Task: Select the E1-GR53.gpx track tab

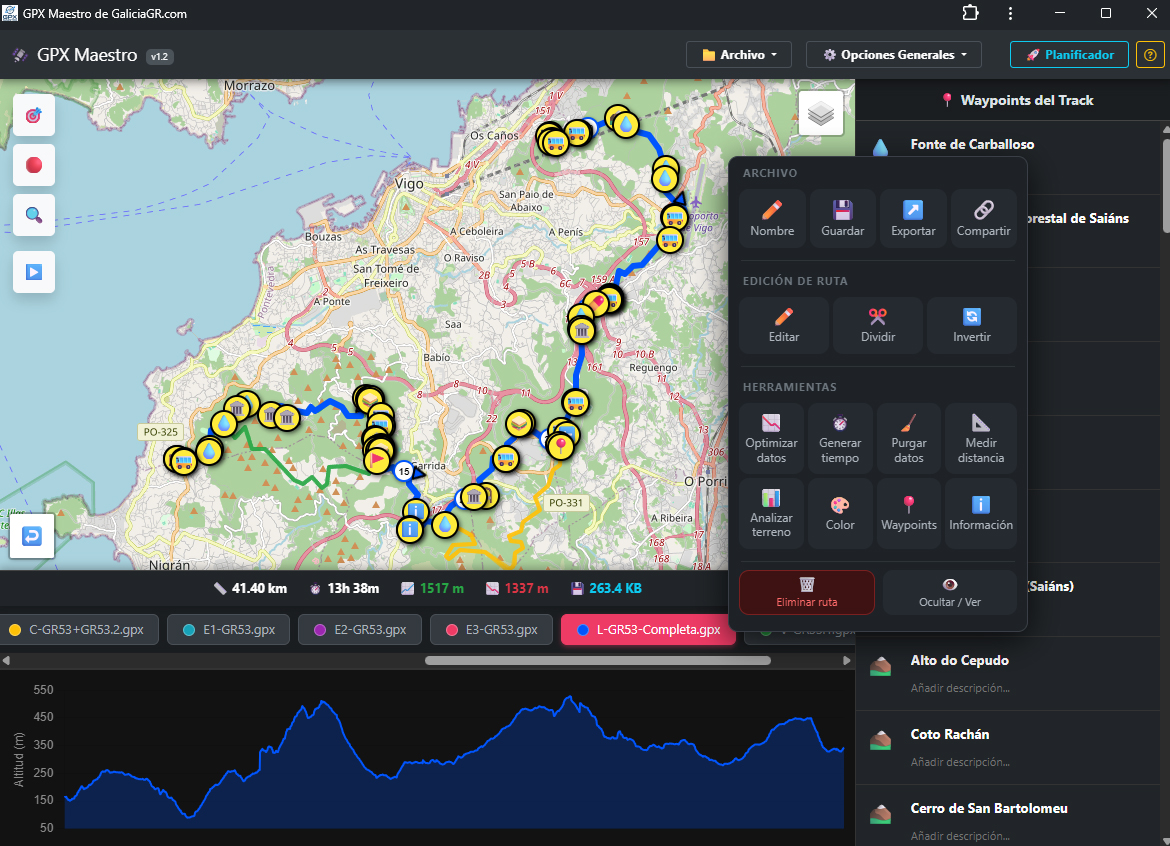Action: click(x=228, y=630)
